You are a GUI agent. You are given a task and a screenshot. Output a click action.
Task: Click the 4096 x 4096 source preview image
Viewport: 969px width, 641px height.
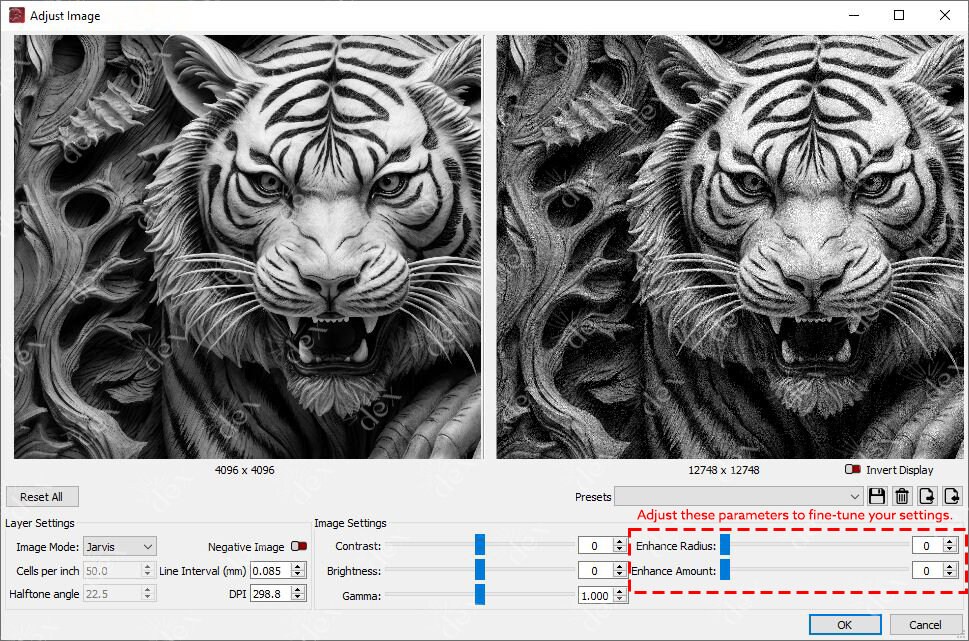pos(246,246)
